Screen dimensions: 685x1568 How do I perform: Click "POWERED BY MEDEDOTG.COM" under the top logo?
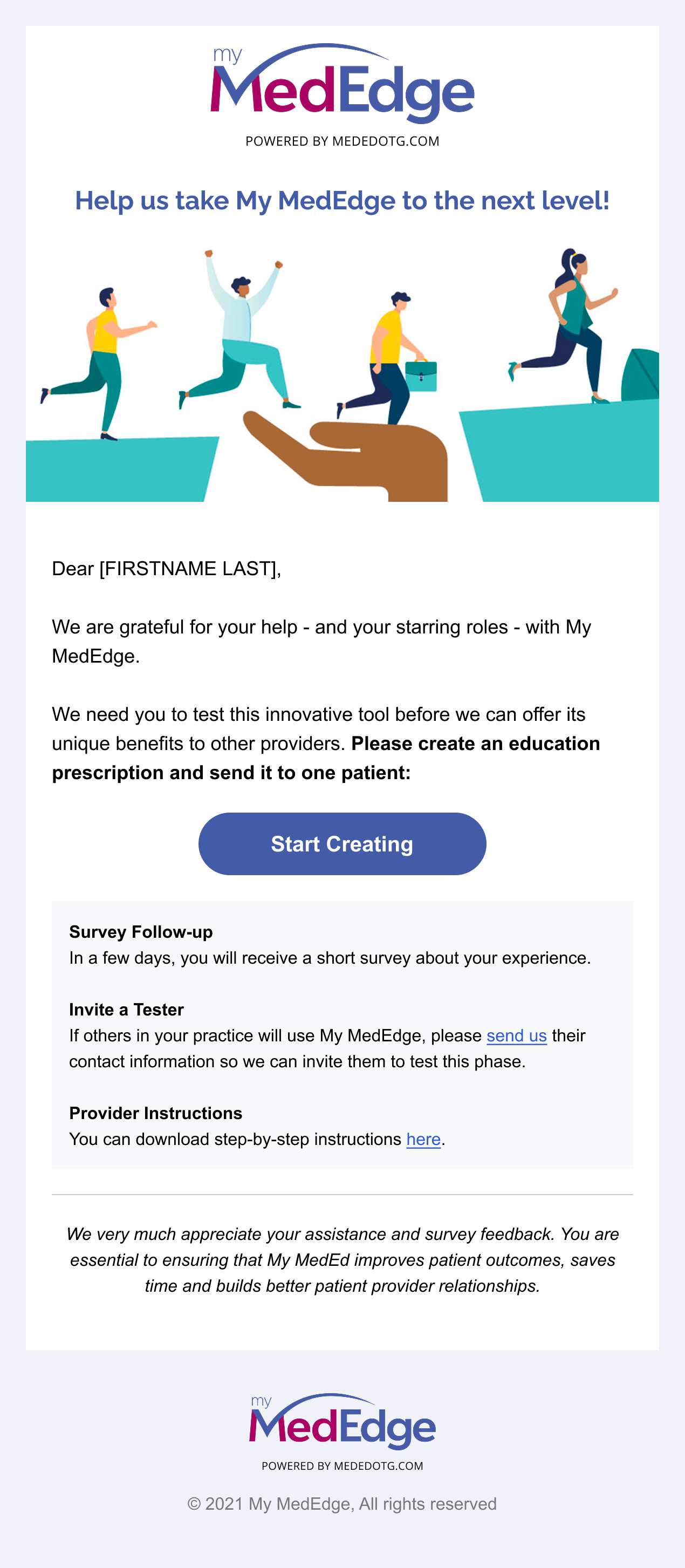(342, 141)
